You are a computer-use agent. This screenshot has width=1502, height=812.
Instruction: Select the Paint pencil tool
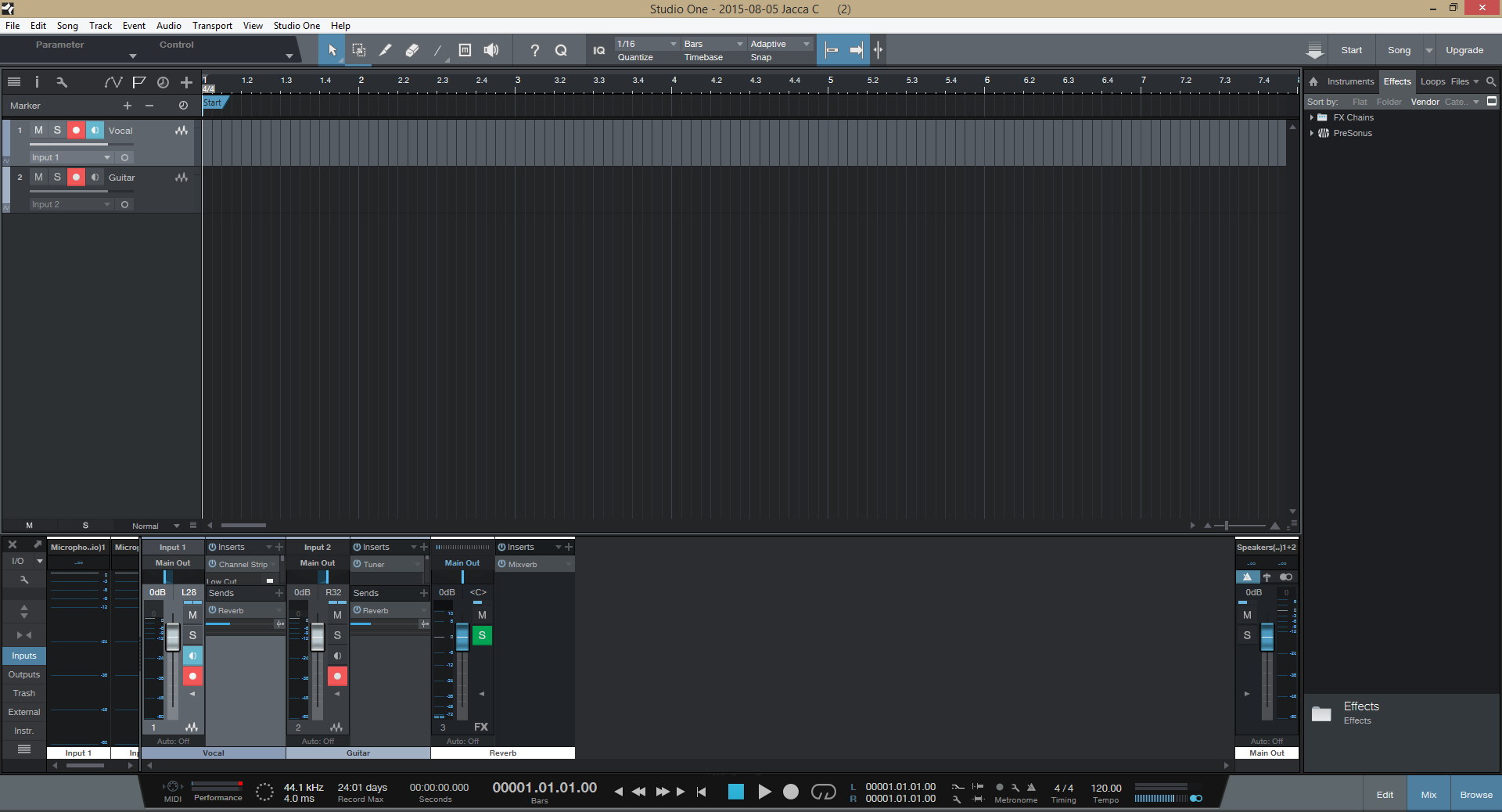point(385,50)
